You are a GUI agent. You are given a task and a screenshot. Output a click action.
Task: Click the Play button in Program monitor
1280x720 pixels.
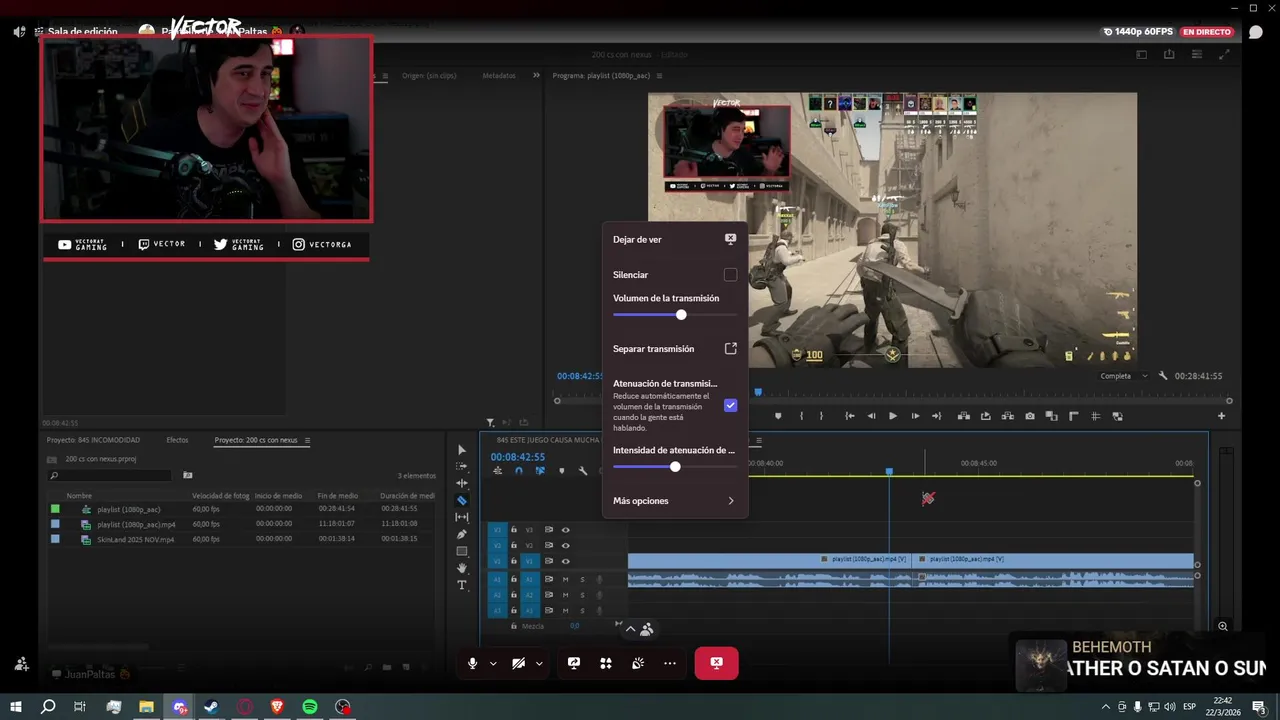pos(893,416)
